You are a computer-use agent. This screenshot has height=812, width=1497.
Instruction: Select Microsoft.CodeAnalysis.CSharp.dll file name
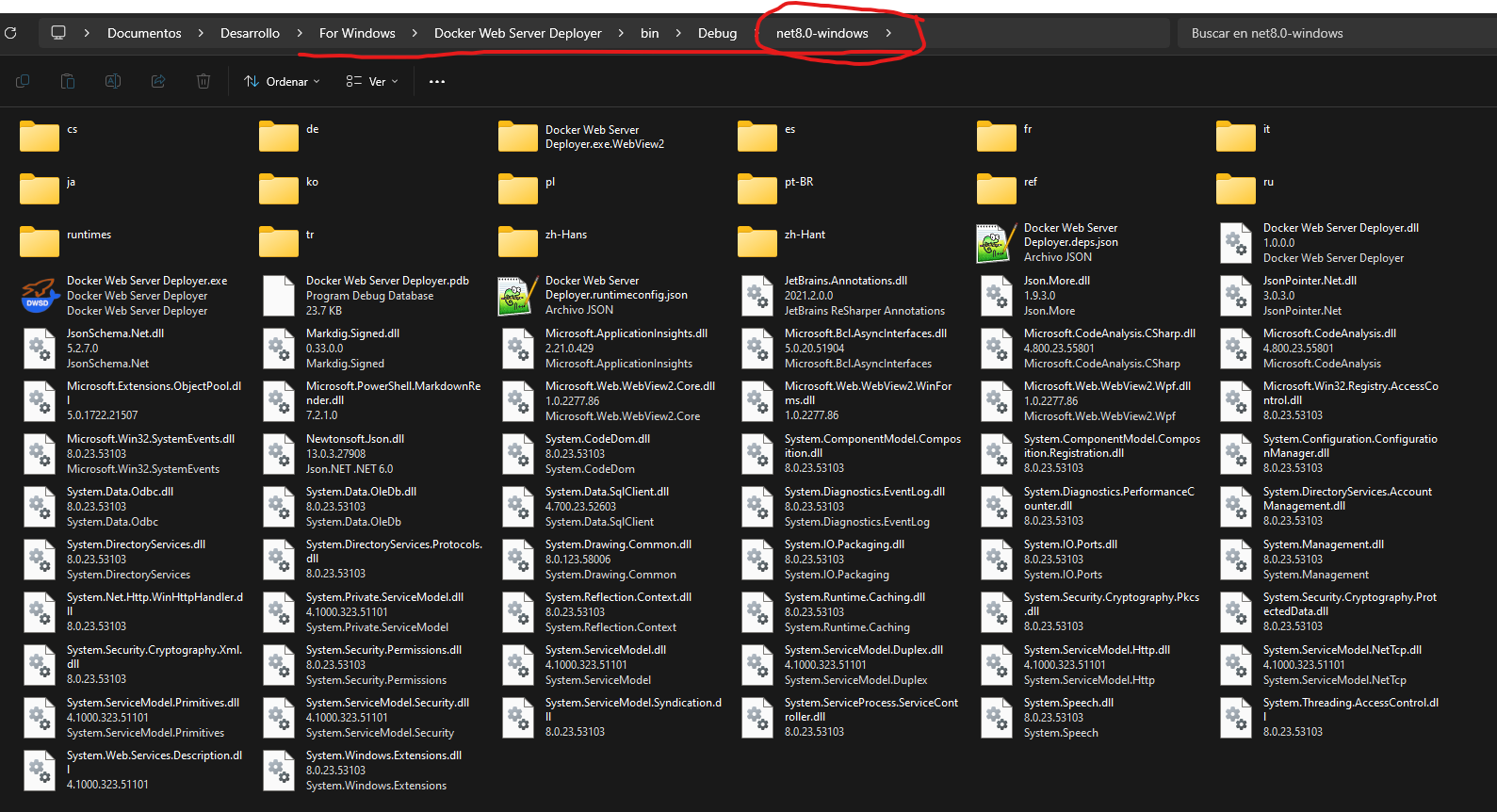(x=1110, y=333)
